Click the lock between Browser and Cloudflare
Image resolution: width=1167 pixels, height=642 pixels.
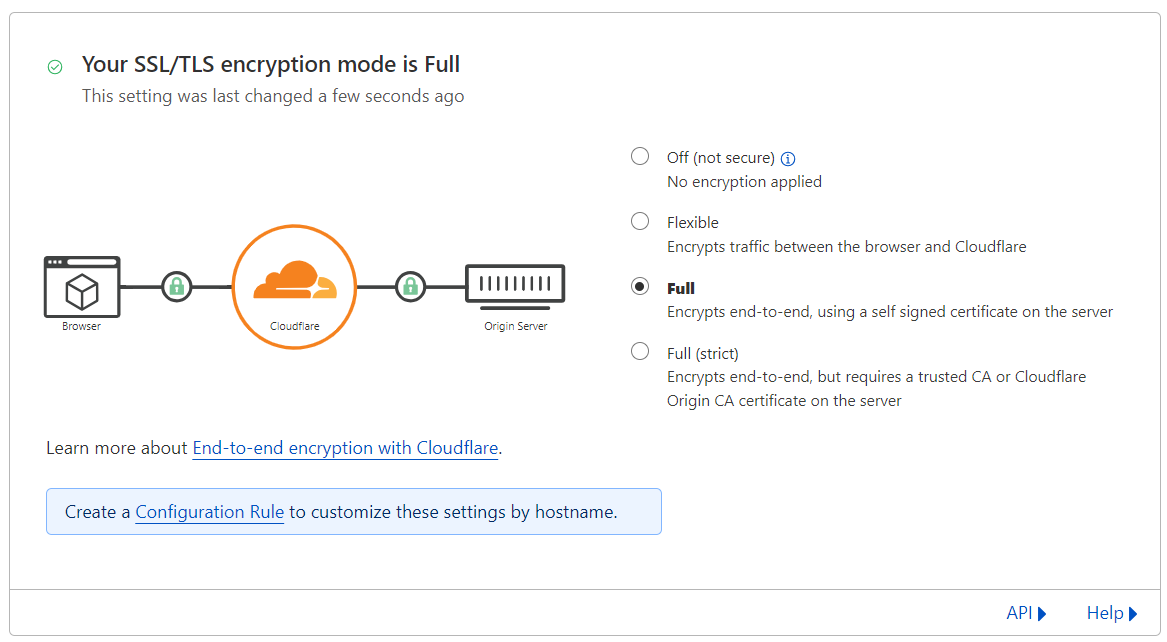click(177, 287)
